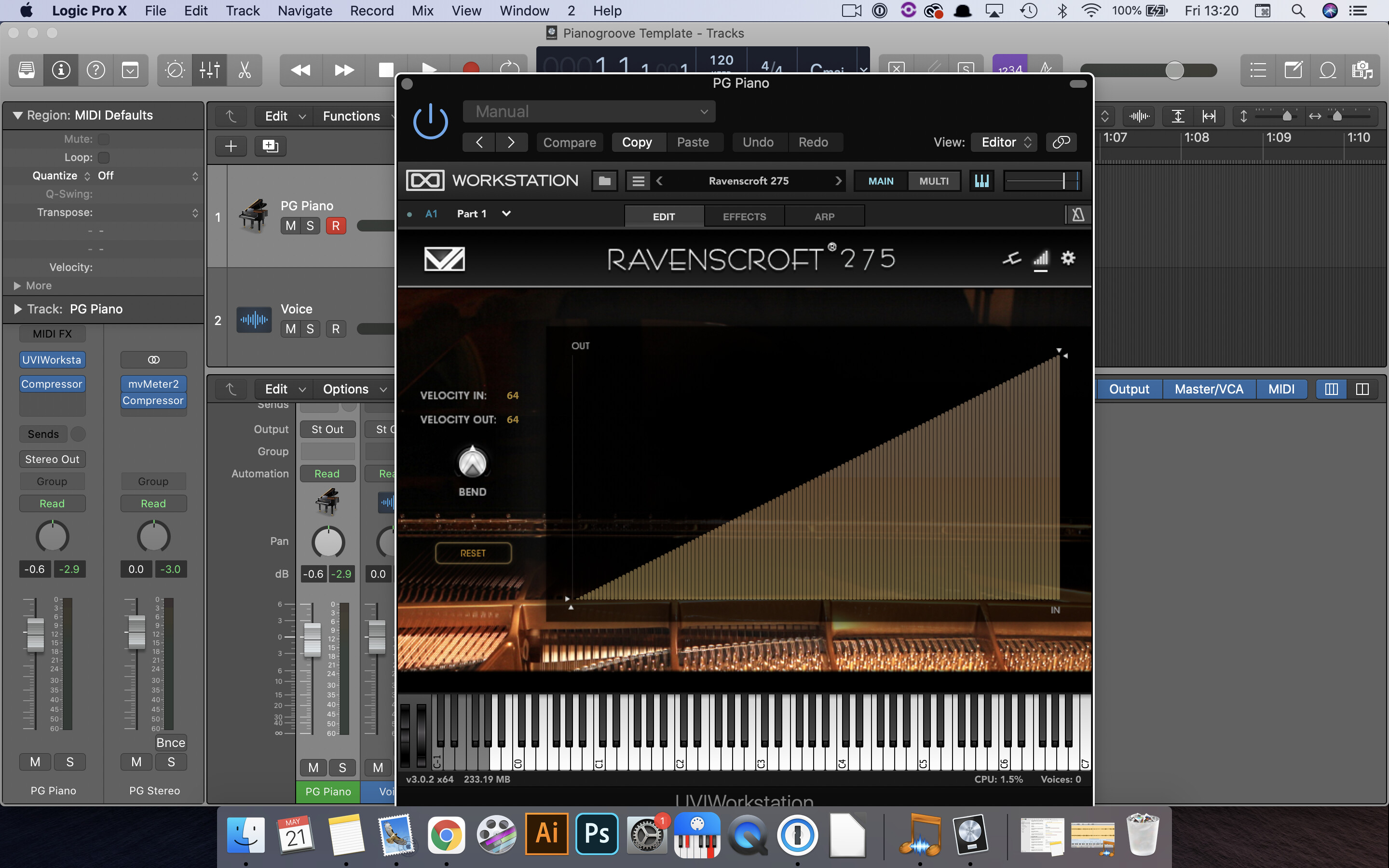Open the UVIWorksta instrument slot

[52, 360]
